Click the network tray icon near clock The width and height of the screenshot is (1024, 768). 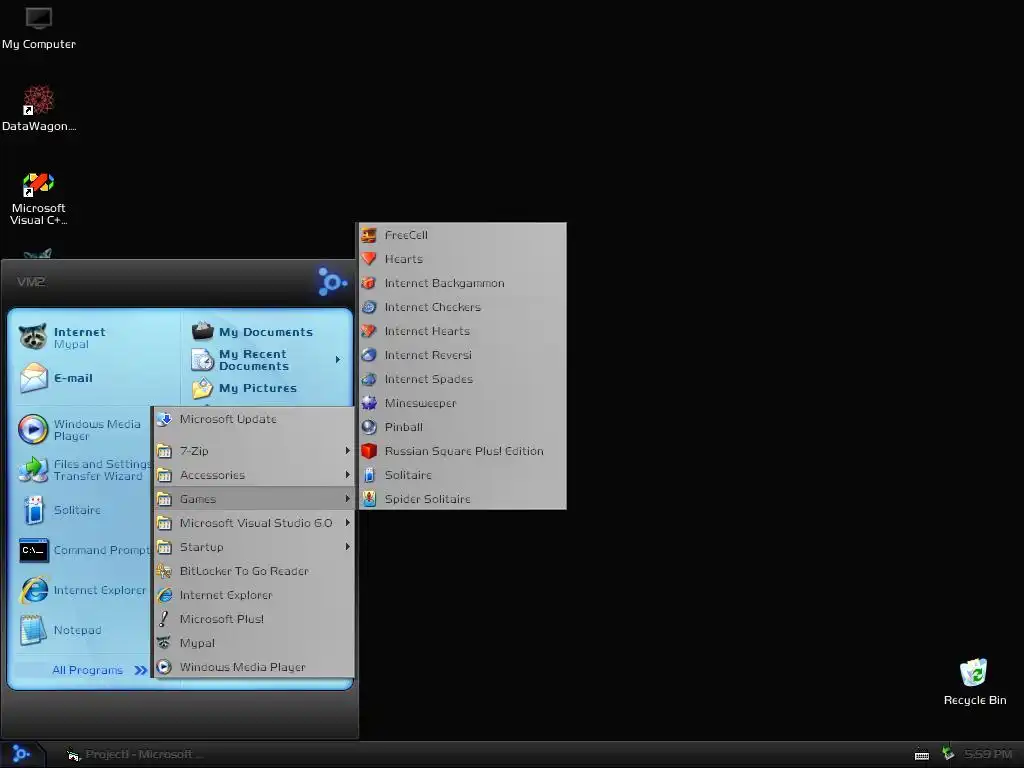click(948, 754)
